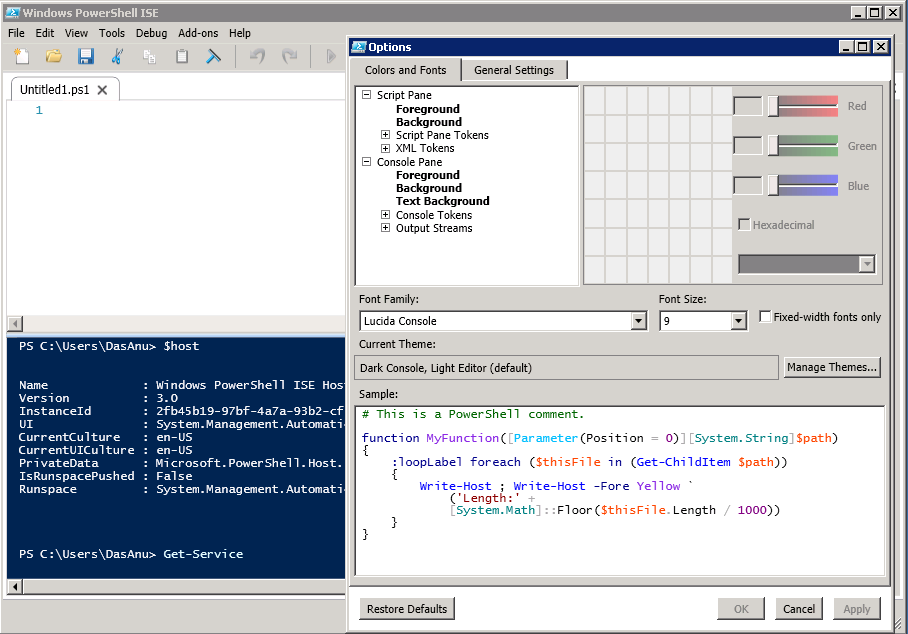Toggle the Hexadecimal checkbox
This screenshot has width=908, height=634.
(744, 225)
